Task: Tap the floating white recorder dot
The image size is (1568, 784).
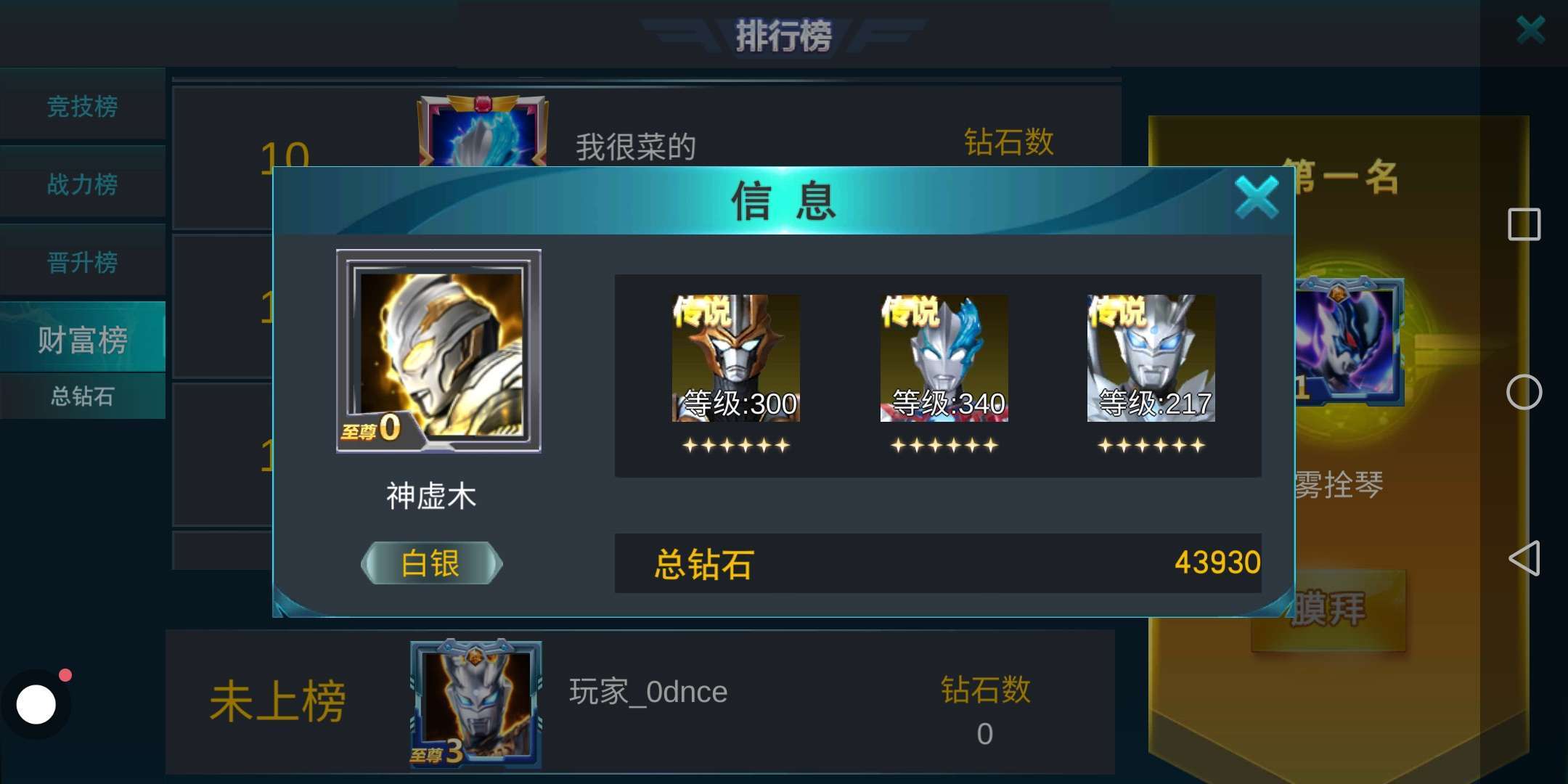Action: tap(36, 704)
